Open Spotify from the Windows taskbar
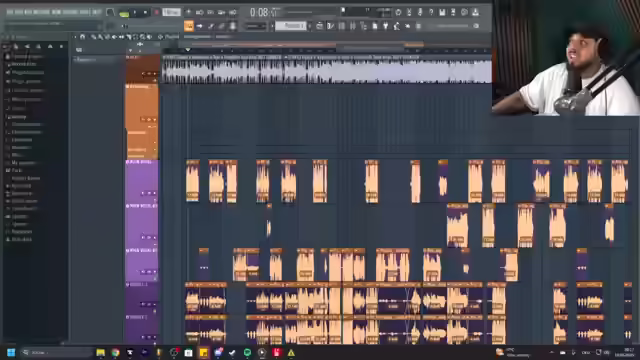The image size is (640, 360). [247, 352]
